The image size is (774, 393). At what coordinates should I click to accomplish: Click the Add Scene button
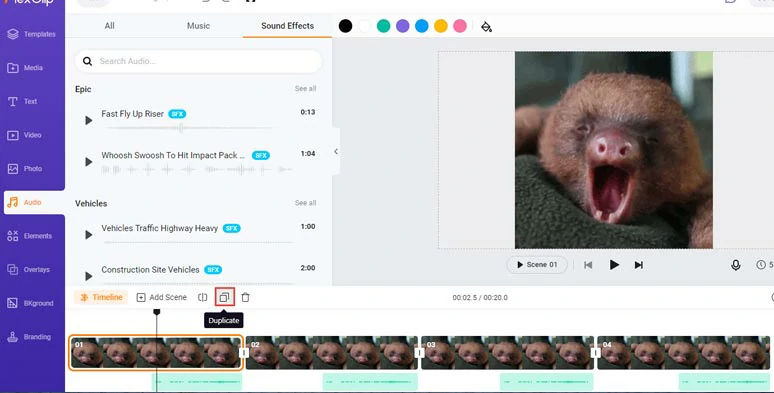coord(162,297)
